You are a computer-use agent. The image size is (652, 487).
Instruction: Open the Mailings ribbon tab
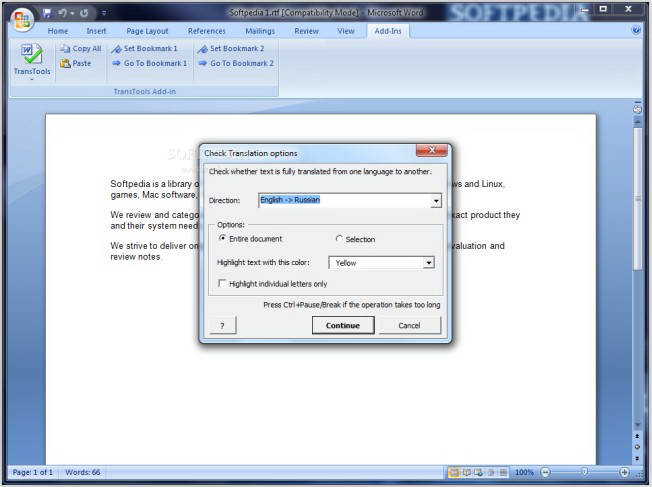tap(260, 31)
